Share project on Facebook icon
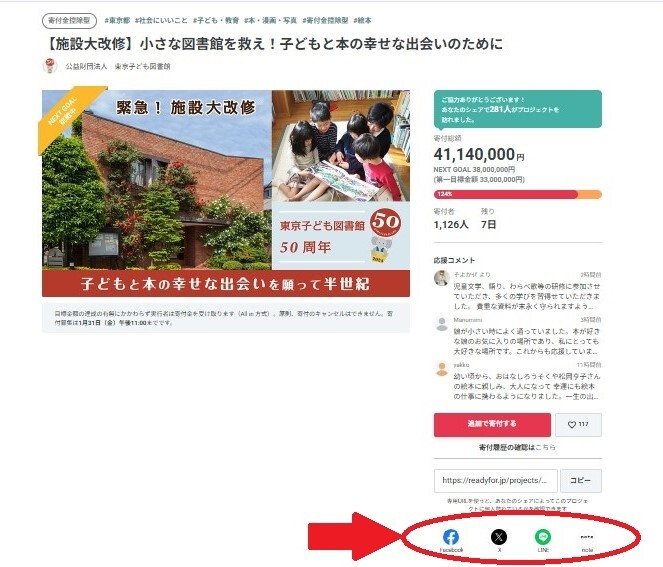Screen dimensions: 663x567 [x=451, y=537]
